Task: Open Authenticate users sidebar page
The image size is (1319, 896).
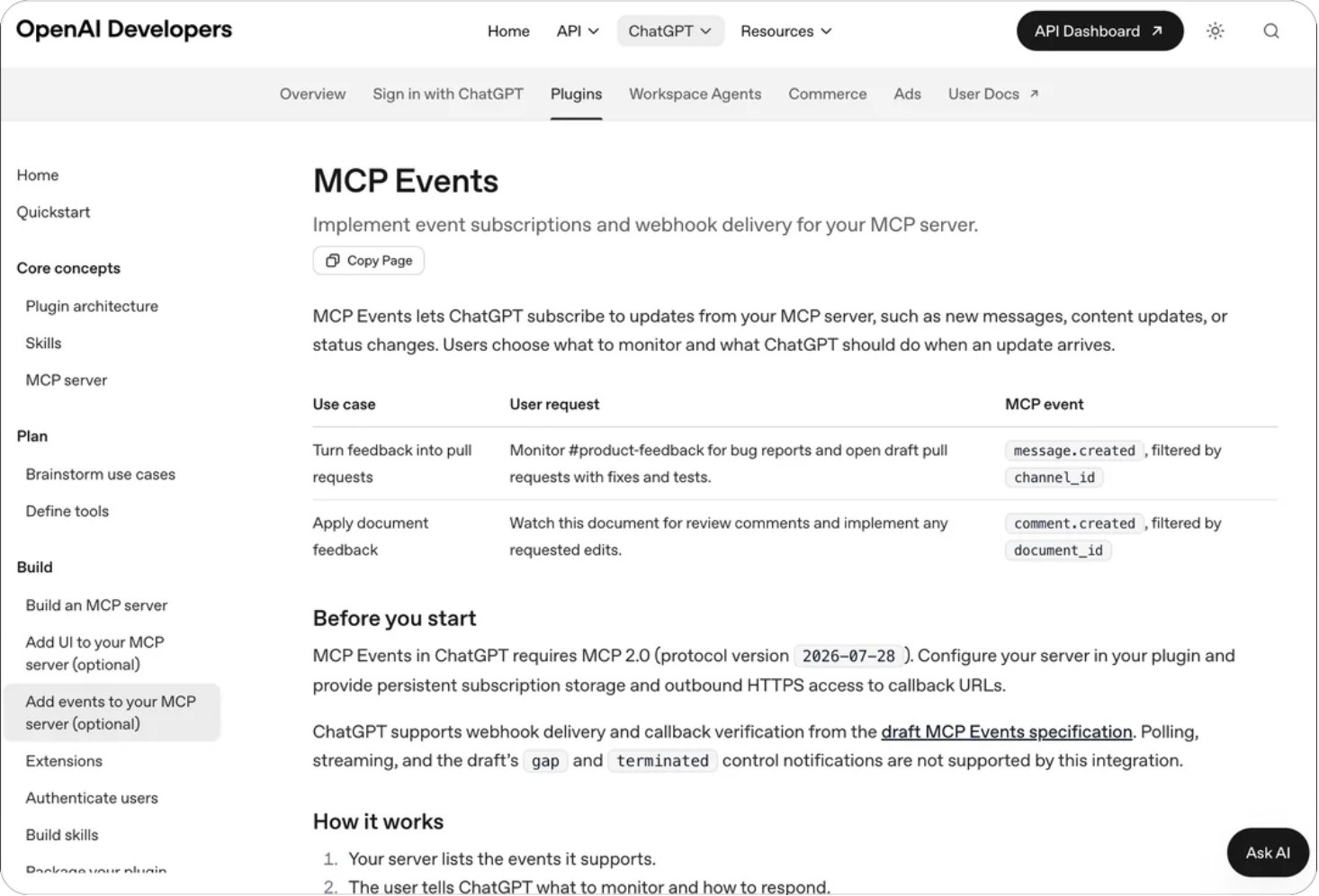Action: [x=92, y=798]
